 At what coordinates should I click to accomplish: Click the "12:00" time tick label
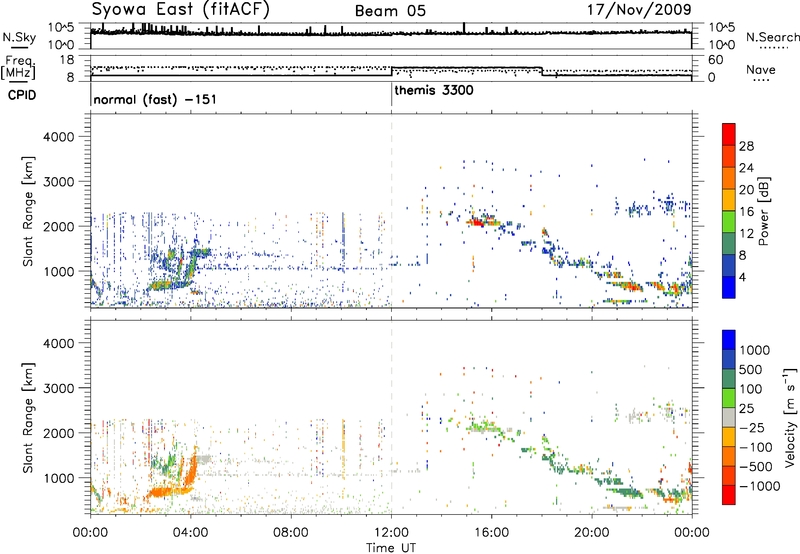391,533
